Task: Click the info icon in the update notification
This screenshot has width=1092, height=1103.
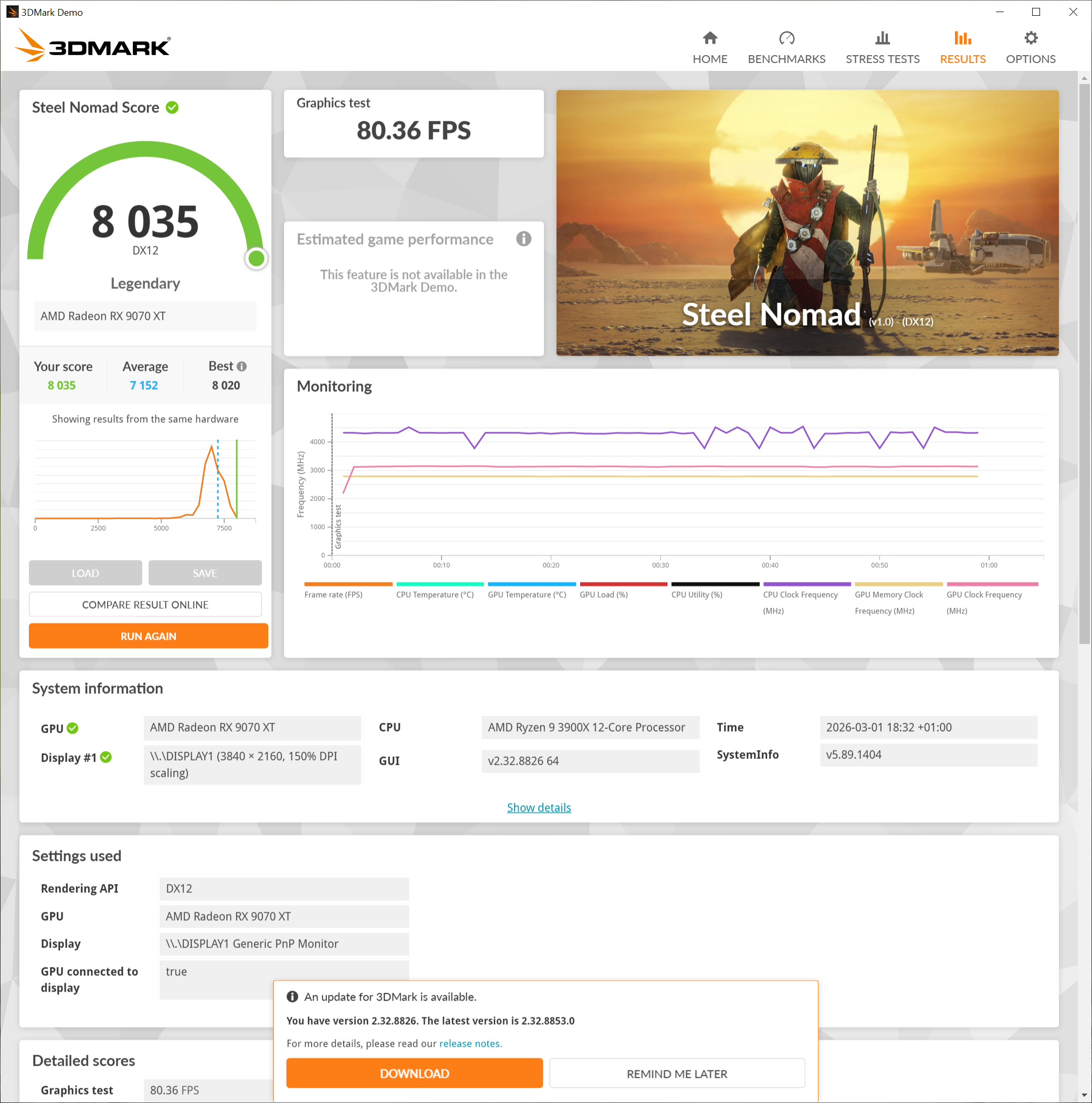Action: (292, 997)
